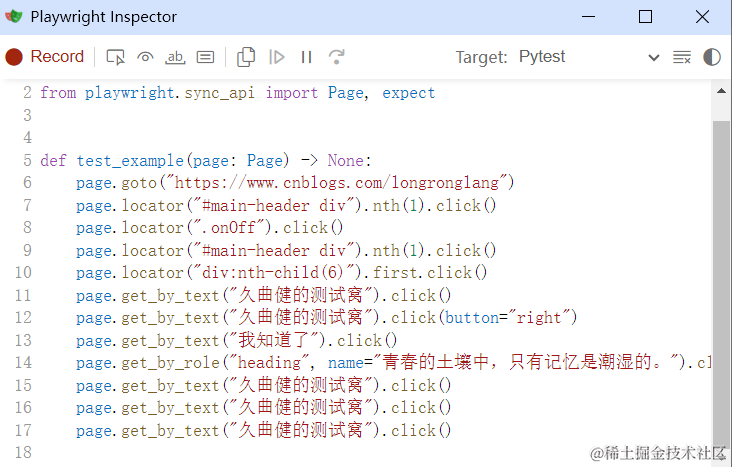732x467 pixels.
Task: Choose the Assert text 'ab' tool
Action: 175,57
